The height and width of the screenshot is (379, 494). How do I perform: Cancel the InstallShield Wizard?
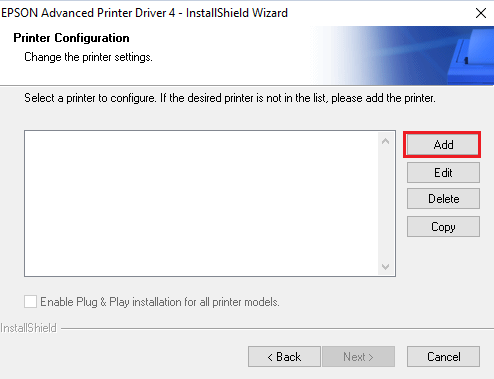coord(443,357)
